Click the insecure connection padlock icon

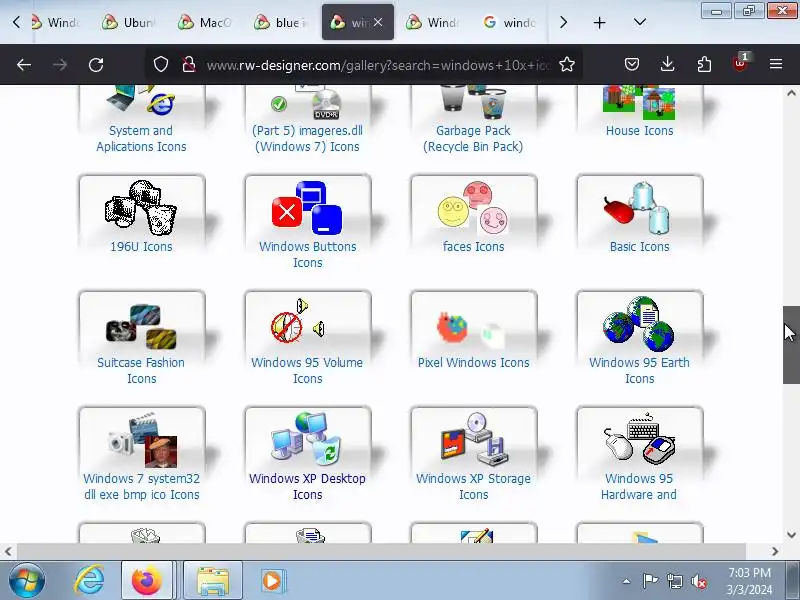(x=189, y=64)
